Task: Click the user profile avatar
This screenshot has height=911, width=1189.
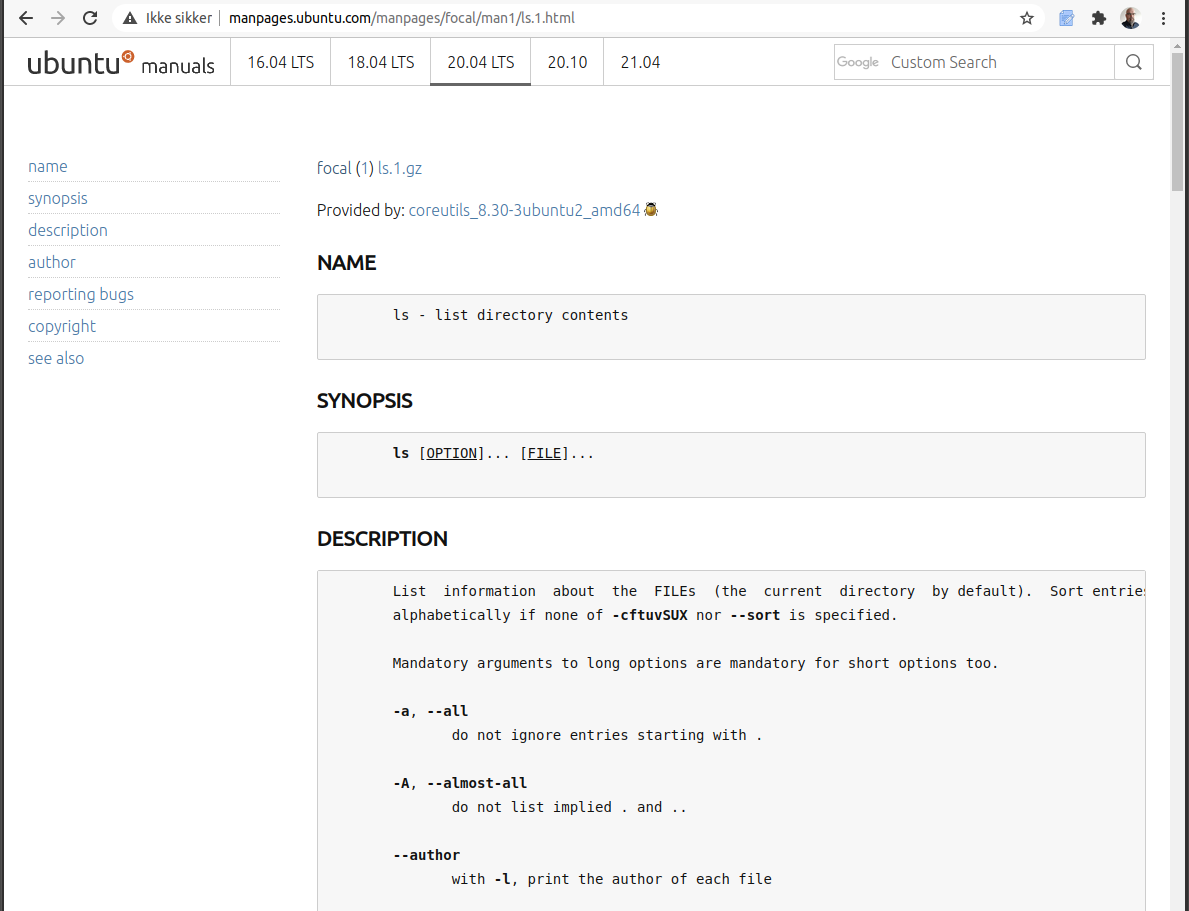Action: pyautogui.click(x=1130, y=18)
